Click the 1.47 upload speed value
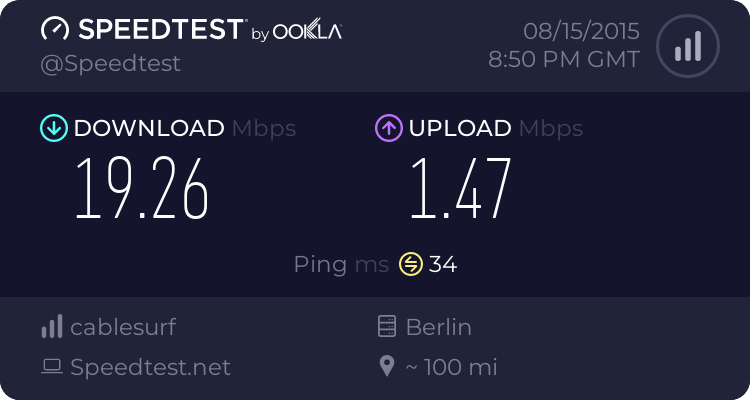This screenshot has height=400, width=750. pyautogui.click(x=460, y=189)
